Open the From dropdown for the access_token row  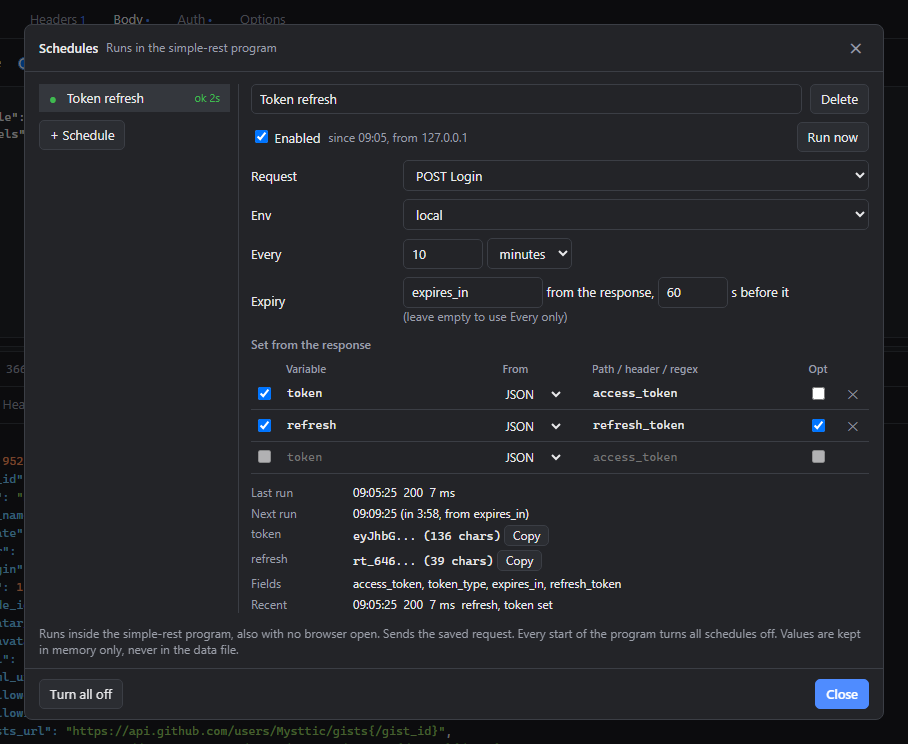point(533,394)
